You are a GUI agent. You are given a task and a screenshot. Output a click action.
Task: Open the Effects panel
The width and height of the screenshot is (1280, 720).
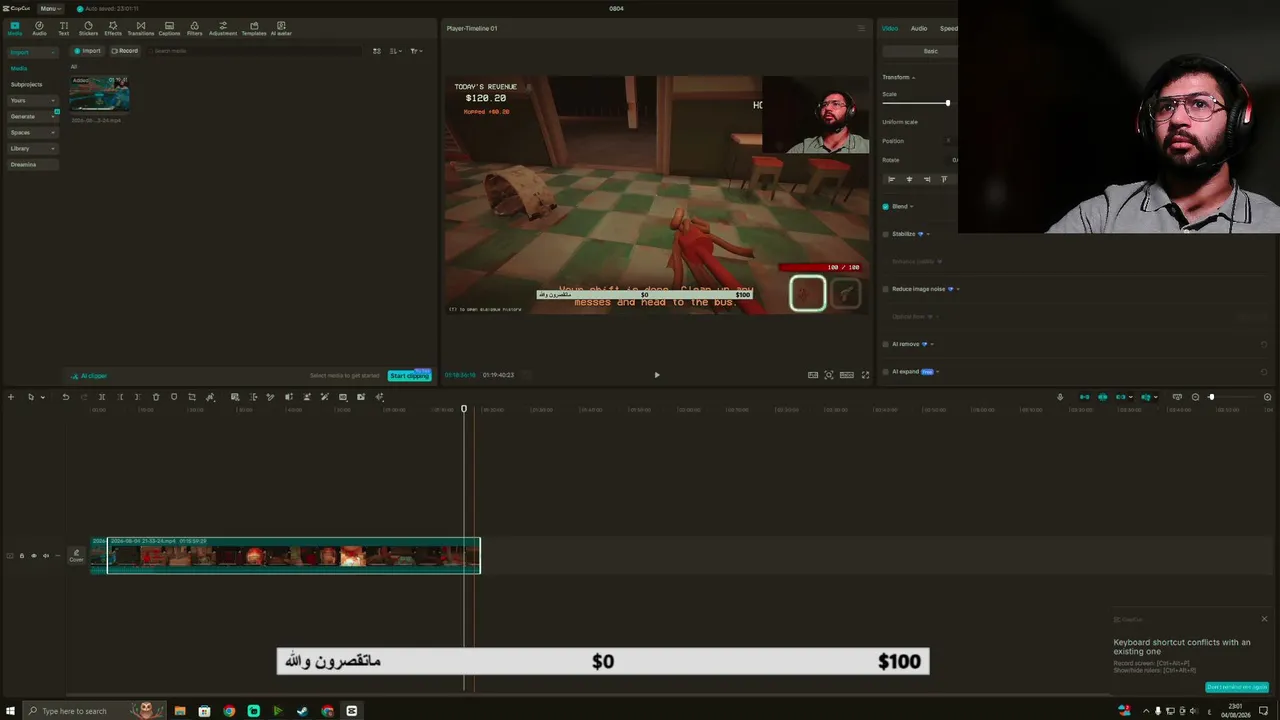[x=113, y=28]
